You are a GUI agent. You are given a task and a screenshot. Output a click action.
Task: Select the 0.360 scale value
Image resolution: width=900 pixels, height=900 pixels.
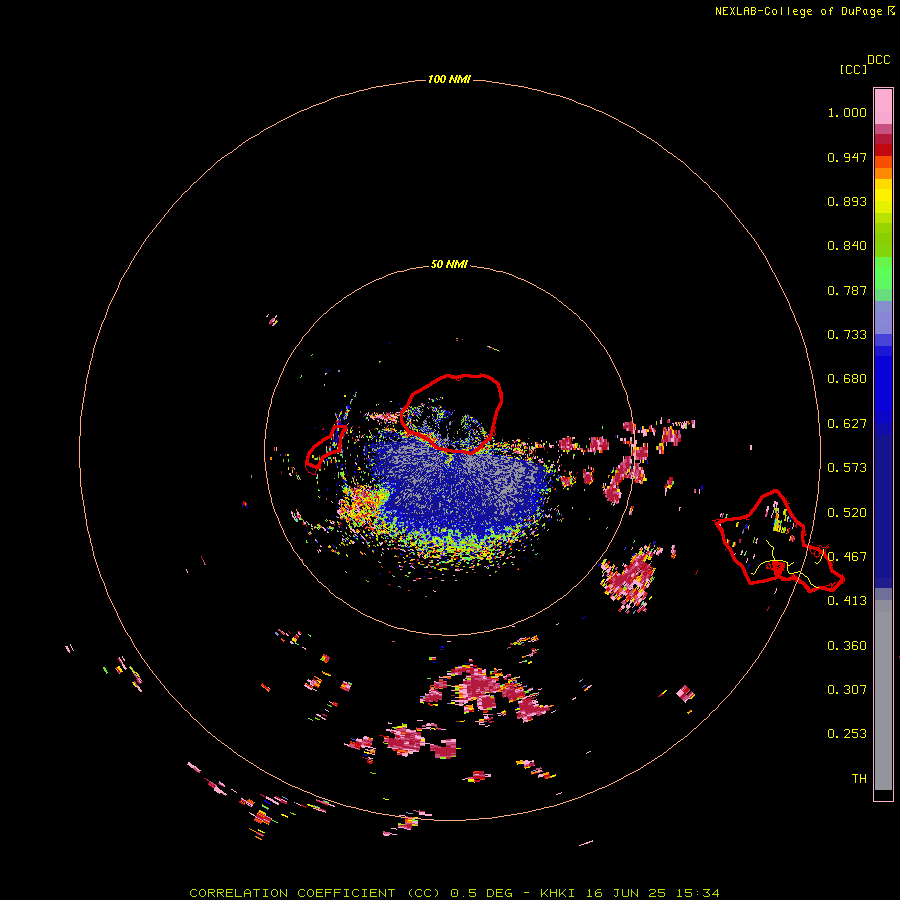pyautogui.click(x=847, y=646)
